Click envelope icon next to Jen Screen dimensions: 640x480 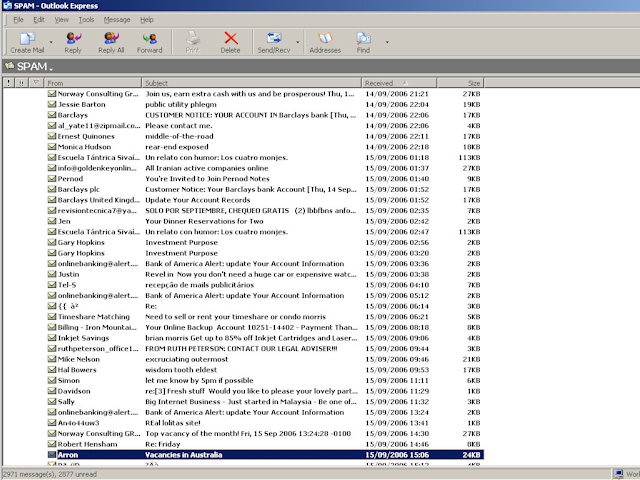(x=52, y=221)
